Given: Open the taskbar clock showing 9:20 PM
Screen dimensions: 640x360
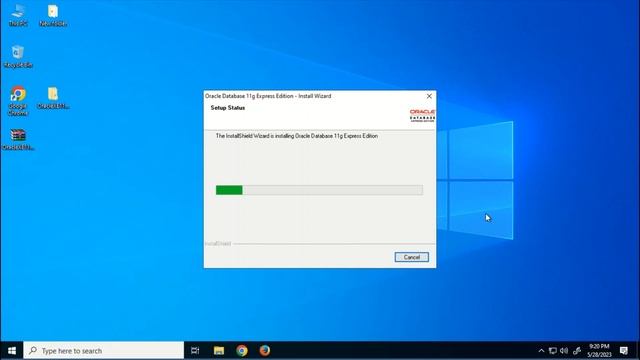Looking at the screenshot, I should coord(599,351).
